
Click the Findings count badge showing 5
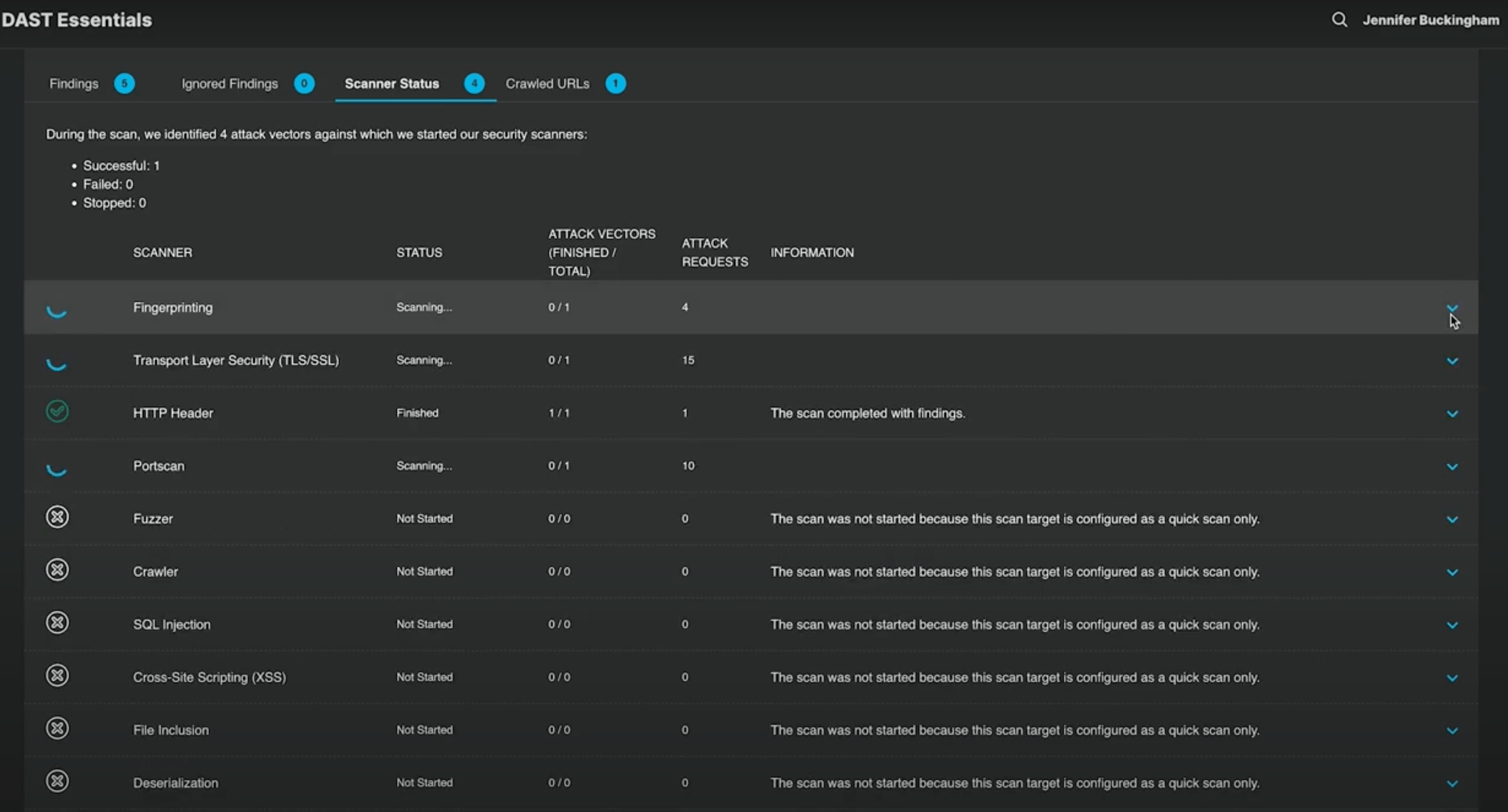125,84
